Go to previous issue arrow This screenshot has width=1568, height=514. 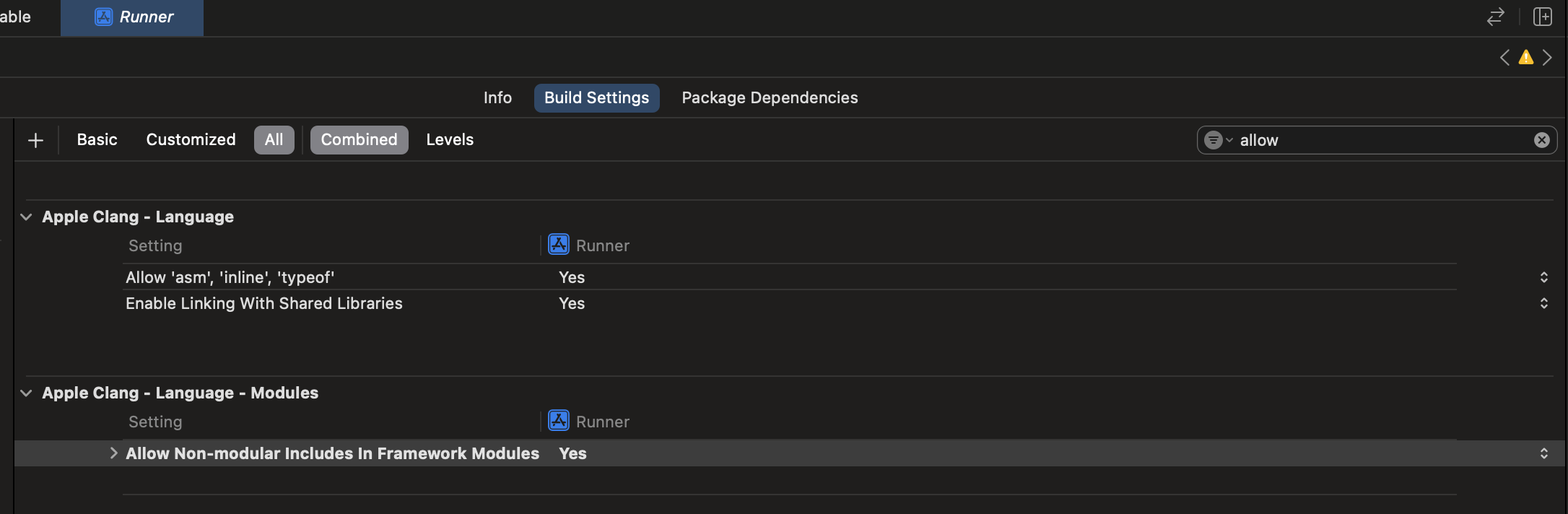(1504, 58)
